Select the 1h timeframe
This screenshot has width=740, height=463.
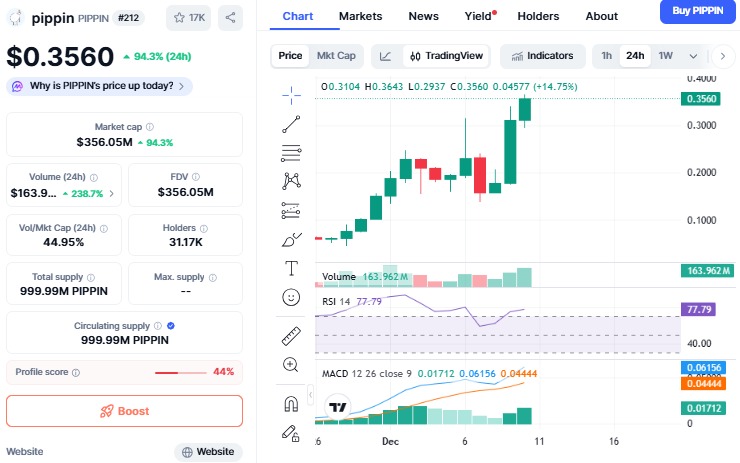coord(607,56)
